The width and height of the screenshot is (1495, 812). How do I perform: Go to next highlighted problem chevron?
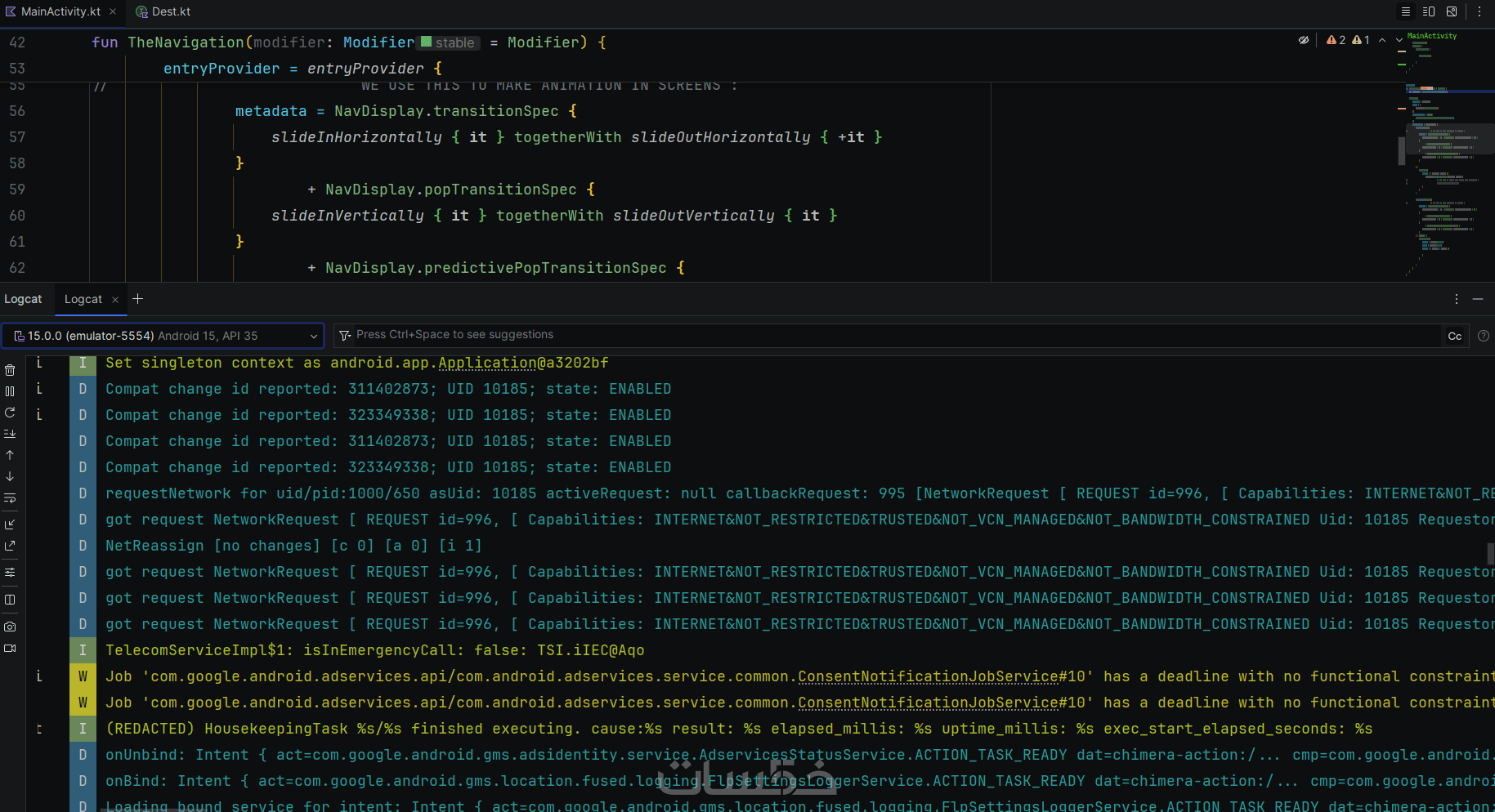[1399, 40]
